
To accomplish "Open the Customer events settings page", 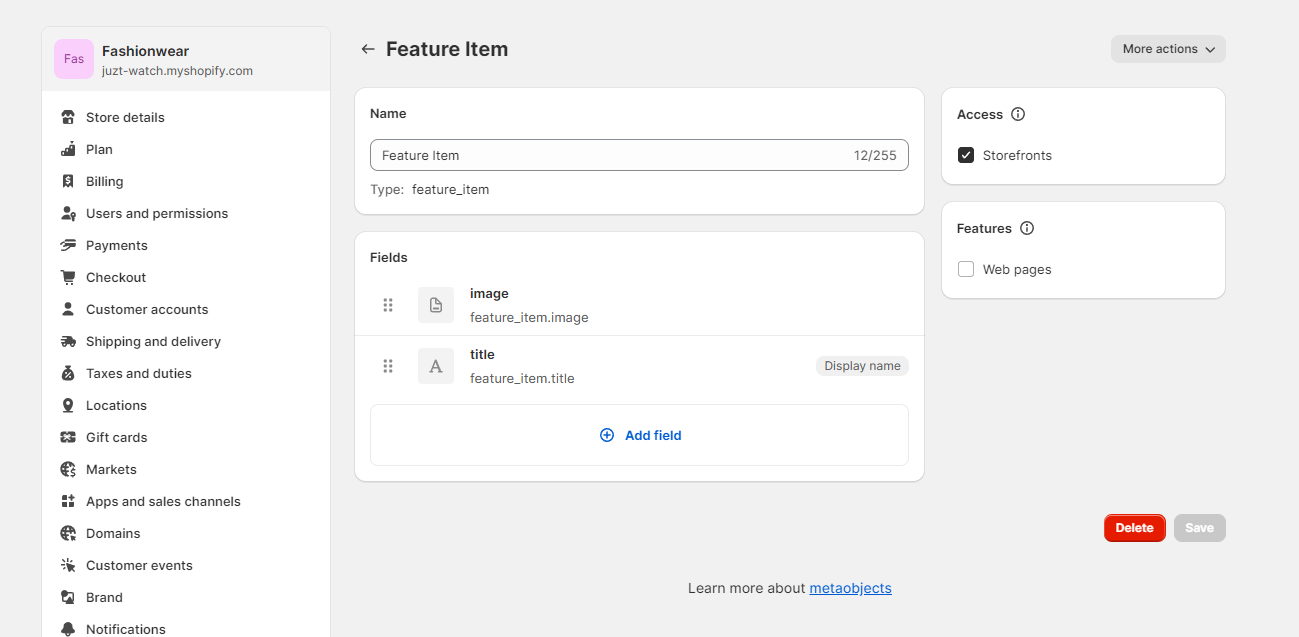I will click(139, 565).
